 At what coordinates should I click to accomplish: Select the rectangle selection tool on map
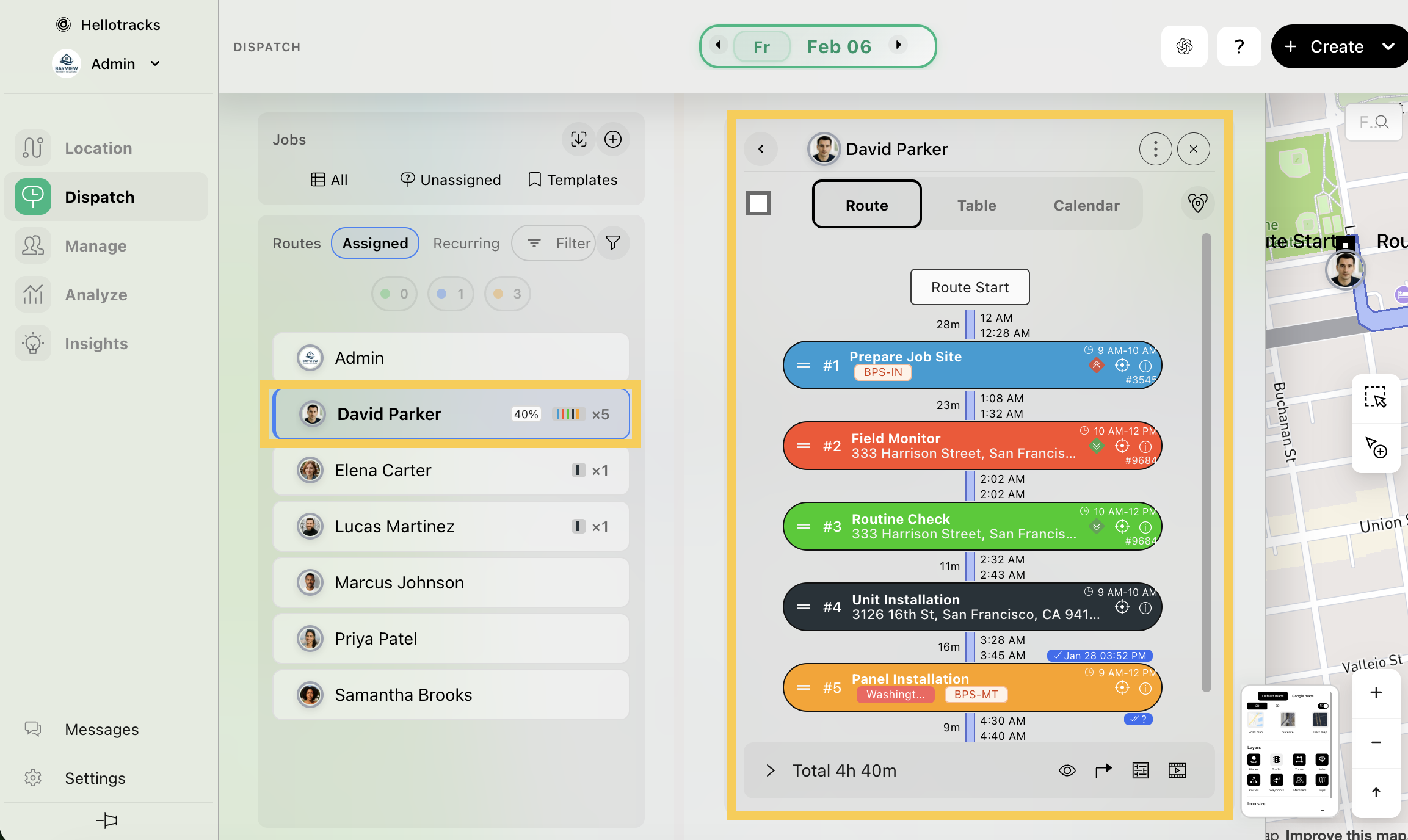pos(1376,397)
